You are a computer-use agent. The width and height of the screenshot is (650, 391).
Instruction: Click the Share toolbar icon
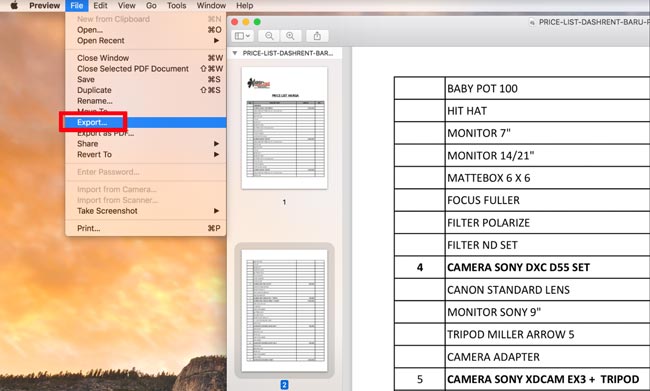[317, 36]
